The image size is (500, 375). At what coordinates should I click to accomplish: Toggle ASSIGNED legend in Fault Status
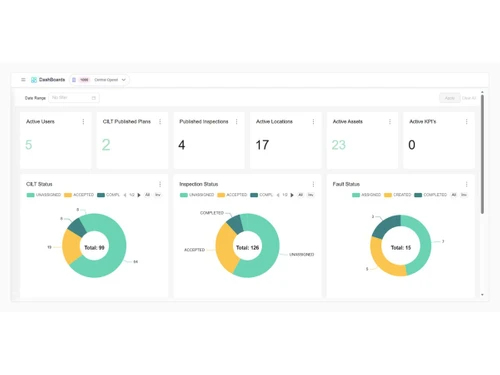(366, 195)
